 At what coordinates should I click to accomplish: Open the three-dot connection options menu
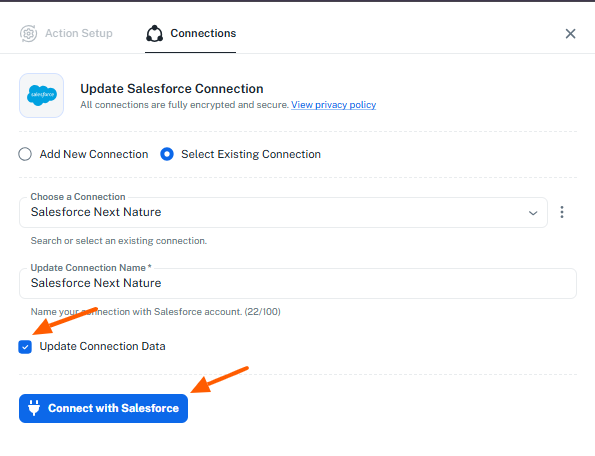(x=562, y=212)
